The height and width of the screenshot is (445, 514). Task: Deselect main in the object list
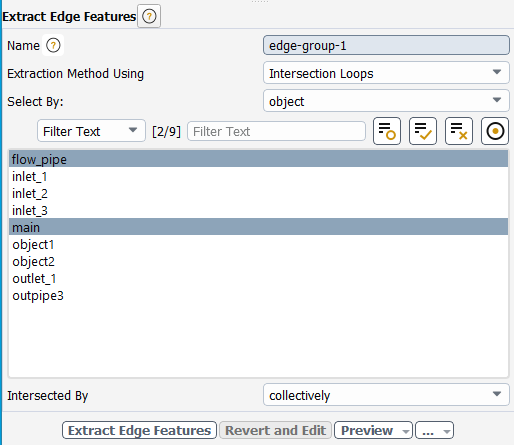coord(258,227)
